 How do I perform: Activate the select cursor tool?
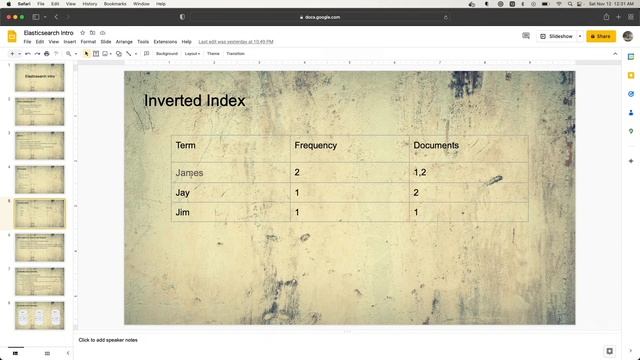click(x=86, y=53)
